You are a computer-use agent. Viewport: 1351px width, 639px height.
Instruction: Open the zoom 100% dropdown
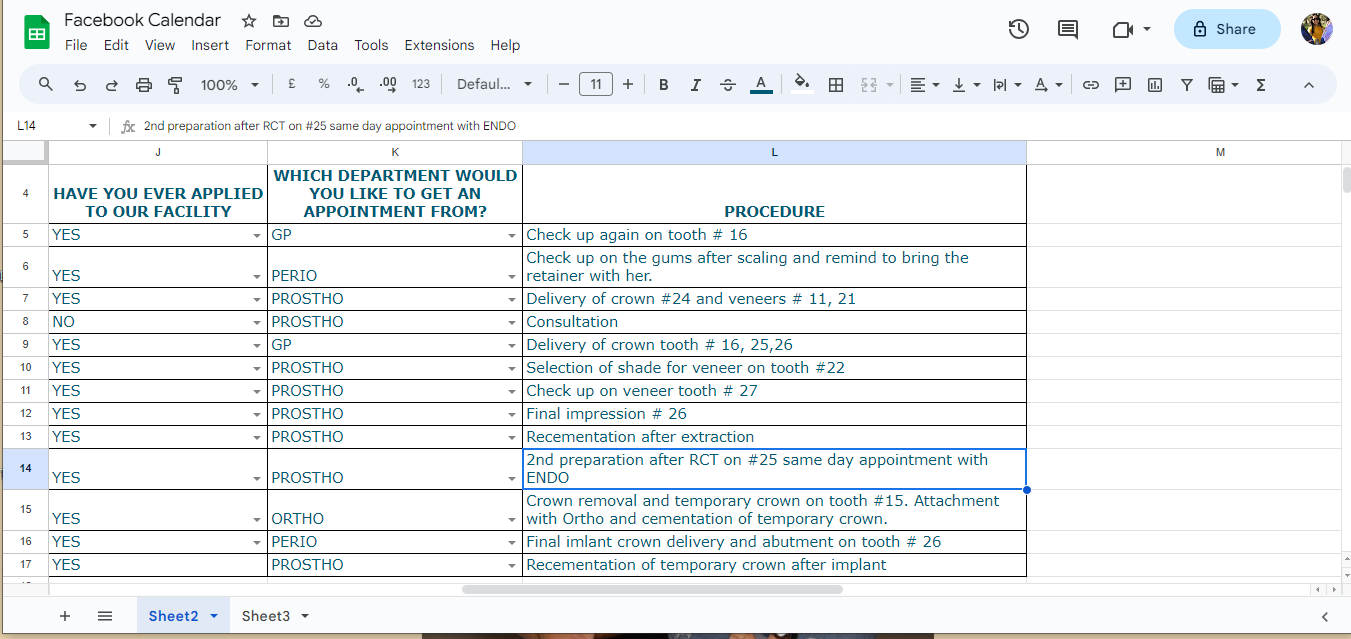229,85
